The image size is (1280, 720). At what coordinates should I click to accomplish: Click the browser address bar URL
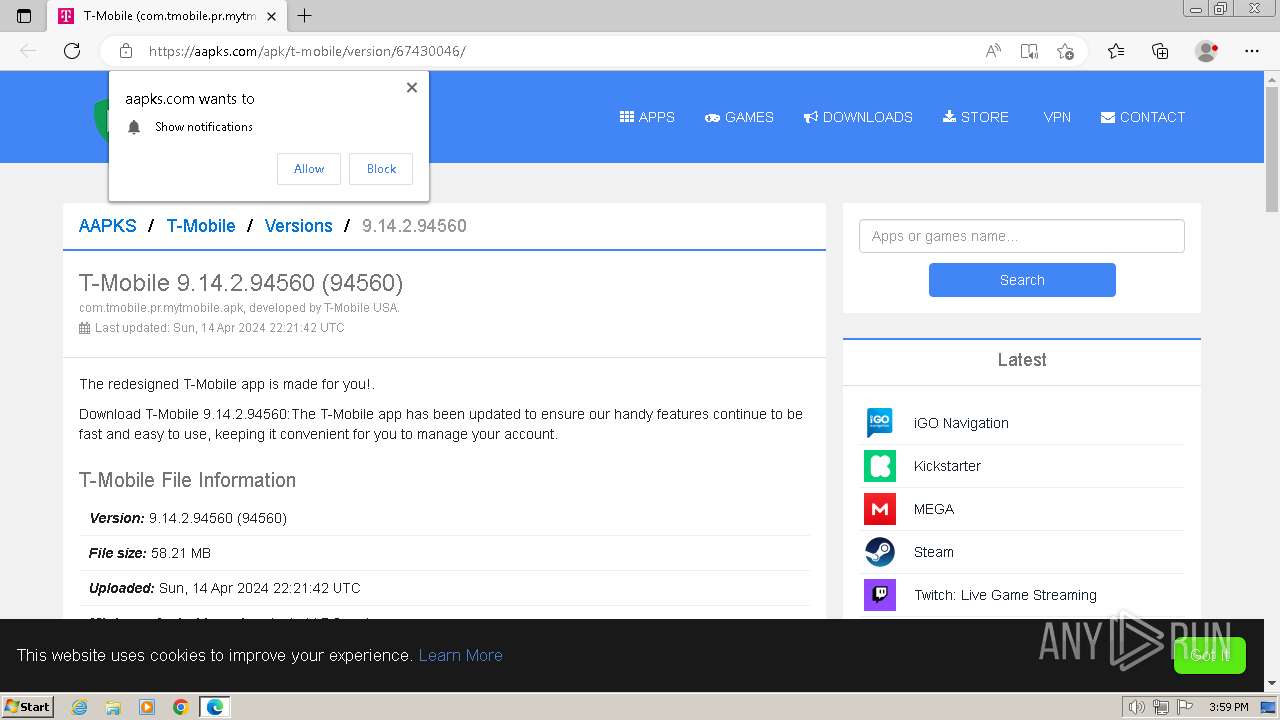(x=307, y=51)
